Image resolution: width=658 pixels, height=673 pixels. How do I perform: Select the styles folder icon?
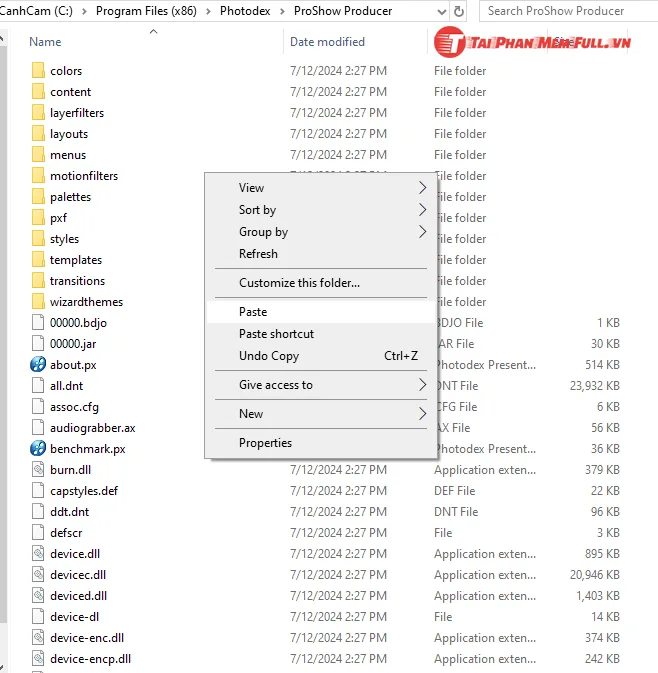[38, 239]
